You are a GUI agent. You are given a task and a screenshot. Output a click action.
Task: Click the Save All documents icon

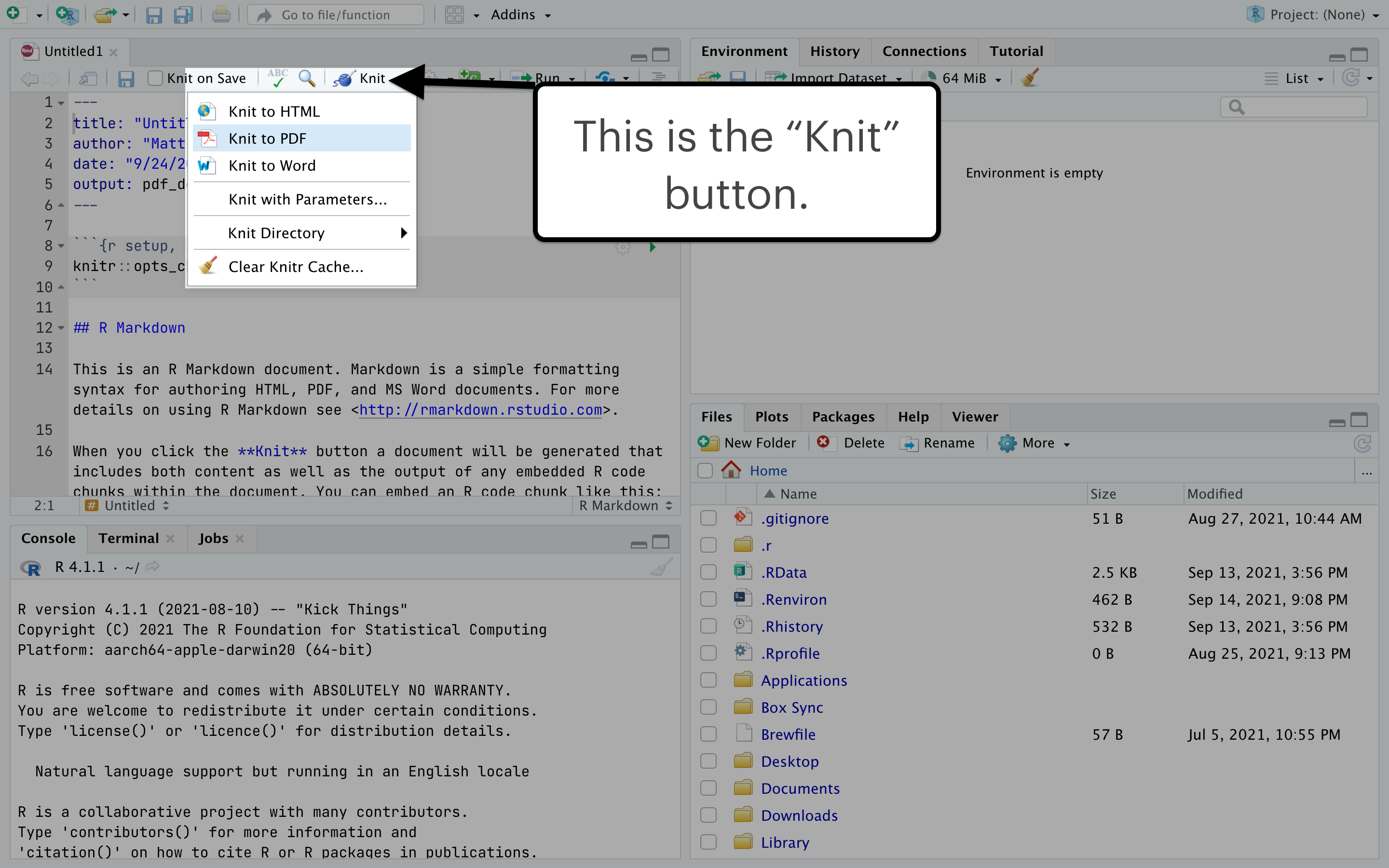click(x=183, y=15)
